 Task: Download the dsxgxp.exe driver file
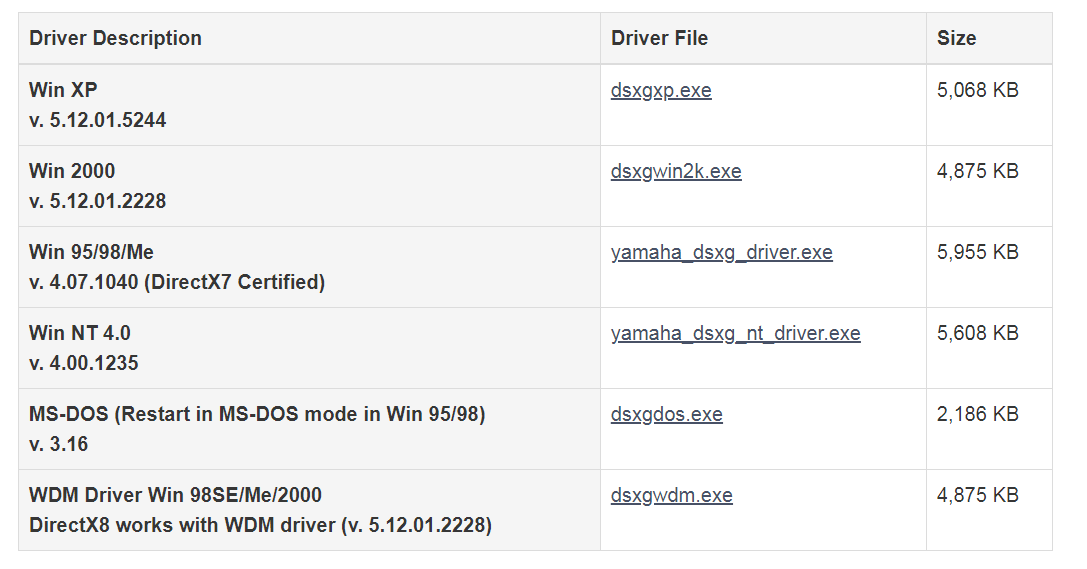click(661, 91)
